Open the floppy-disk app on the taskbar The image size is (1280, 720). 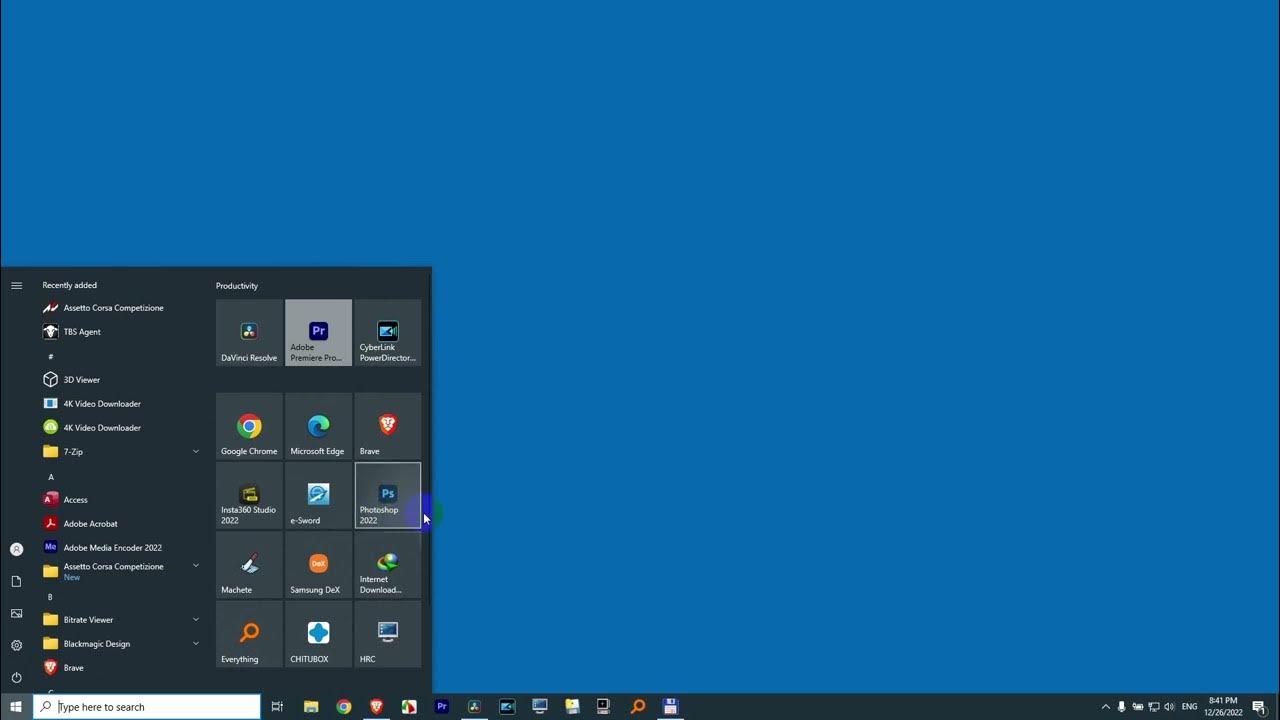coord(670,707)
